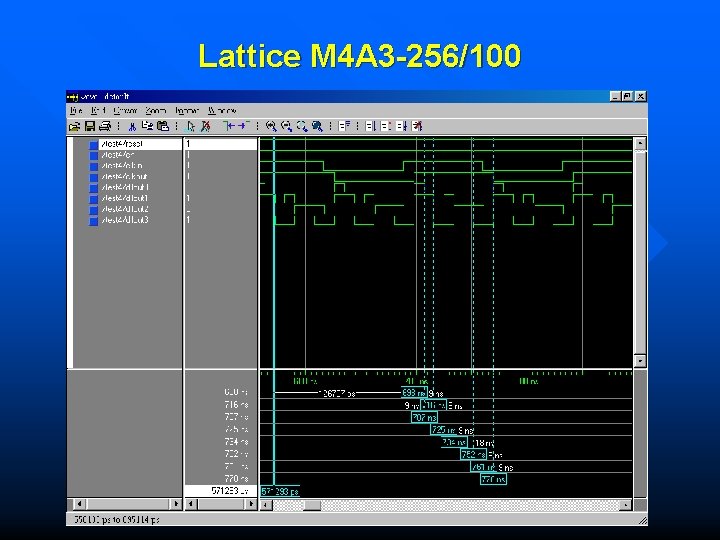The width and height of the screenshot is (720, 540).
Task: Click the waveform vertical scrollbar down arrow
Action: point(640,360)
